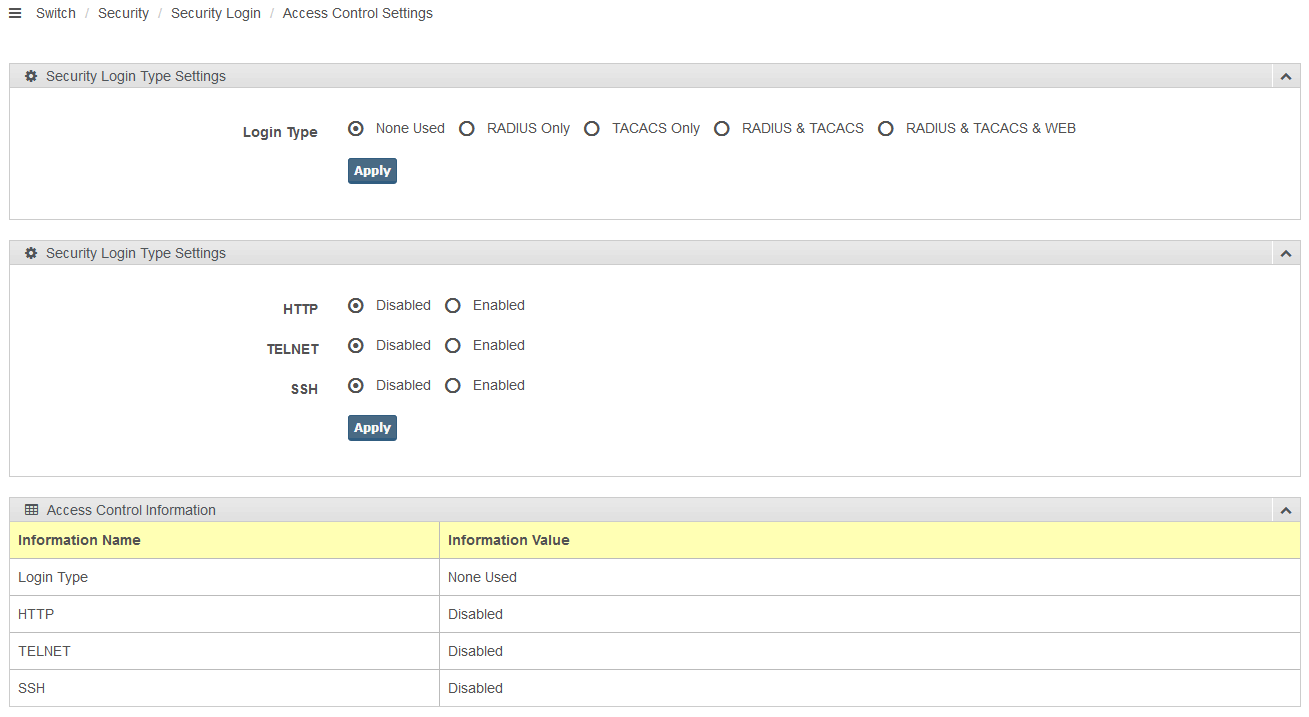1309x717 pixels.
Task: Choose RADIUS & TACACS & WEB option
Action: [885, 129]
